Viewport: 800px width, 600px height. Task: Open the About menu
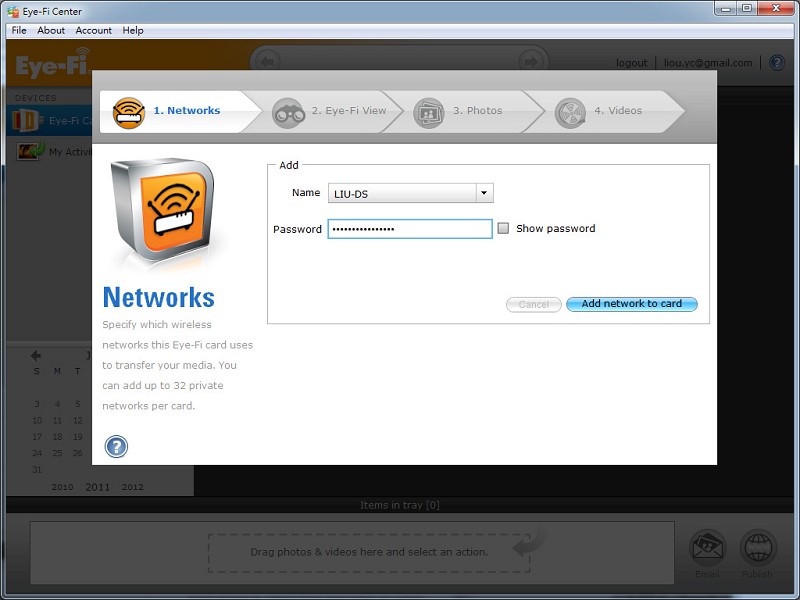pos(51,30)
